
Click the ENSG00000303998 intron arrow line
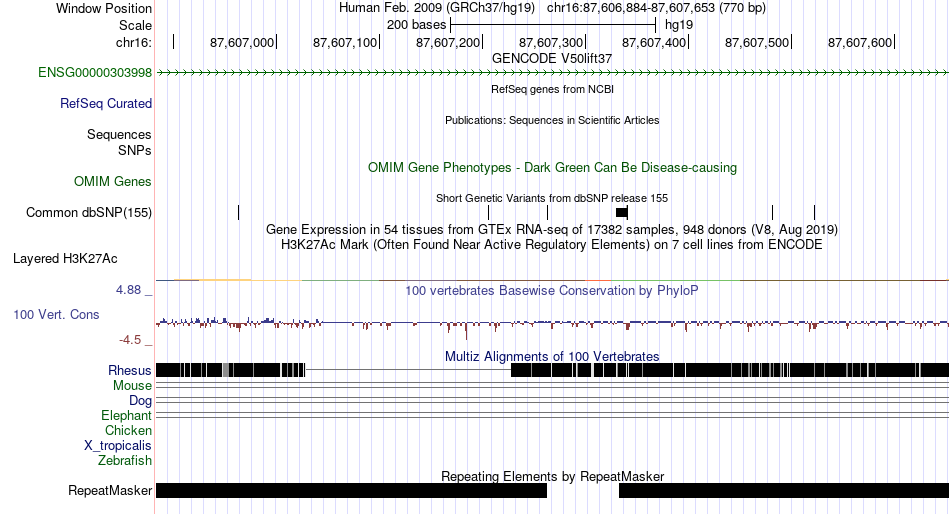point(553,73)
